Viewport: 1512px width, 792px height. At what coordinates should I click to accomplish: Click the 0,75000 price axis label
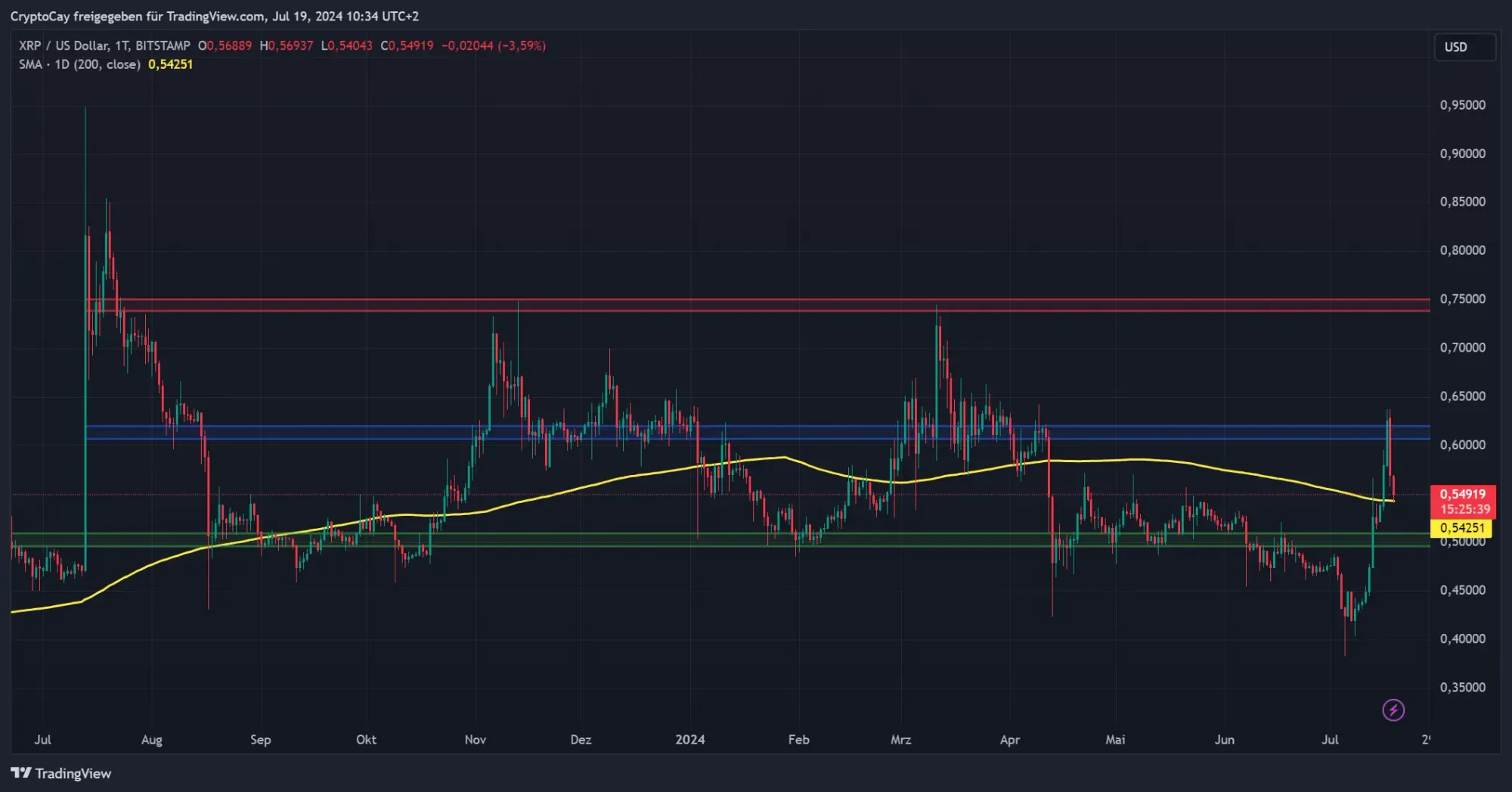click(x=1462, y=299)
